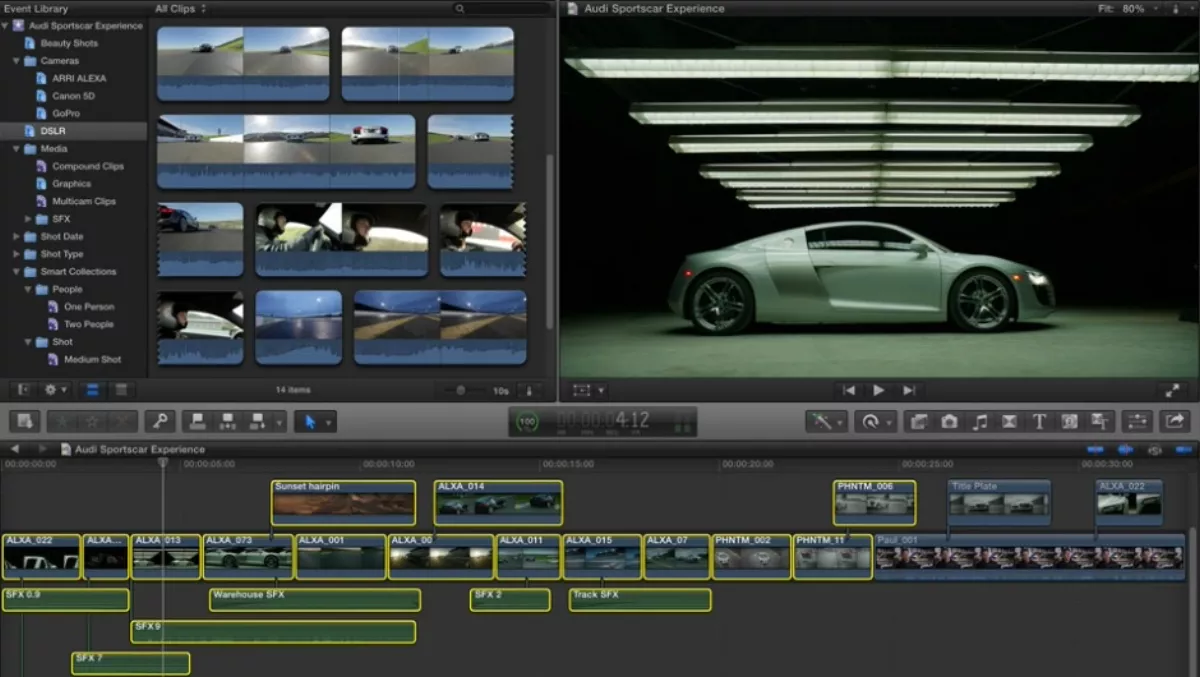Open the All Clips filter dropdown

(x=181, y=8)
